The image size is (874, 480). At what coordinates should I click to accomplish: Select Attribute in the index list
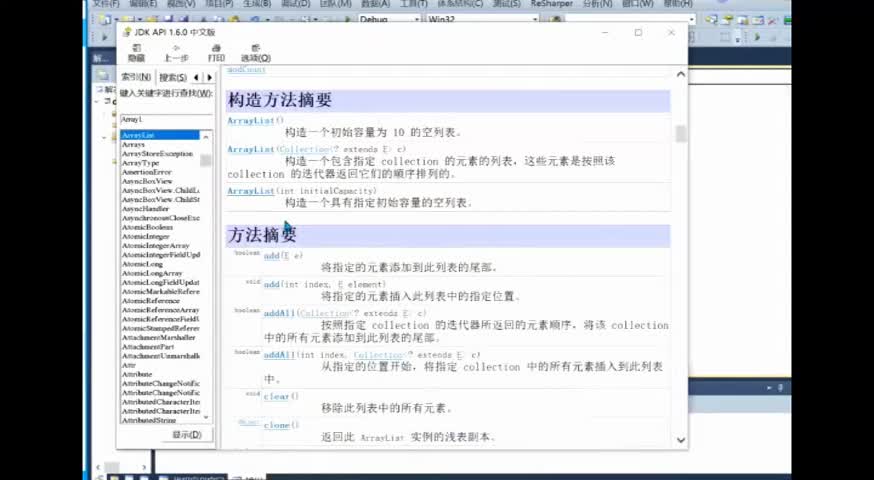[x=137, y=374]
